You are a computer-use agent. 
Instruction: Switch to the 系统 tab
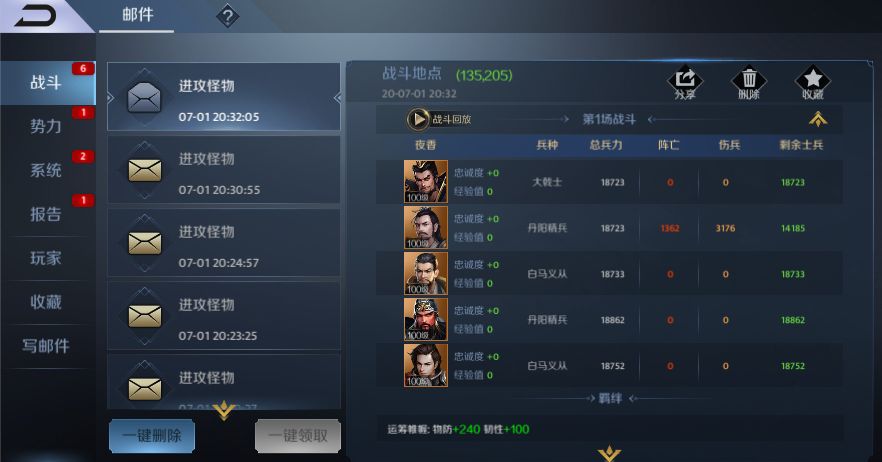[x=46, y=171]
